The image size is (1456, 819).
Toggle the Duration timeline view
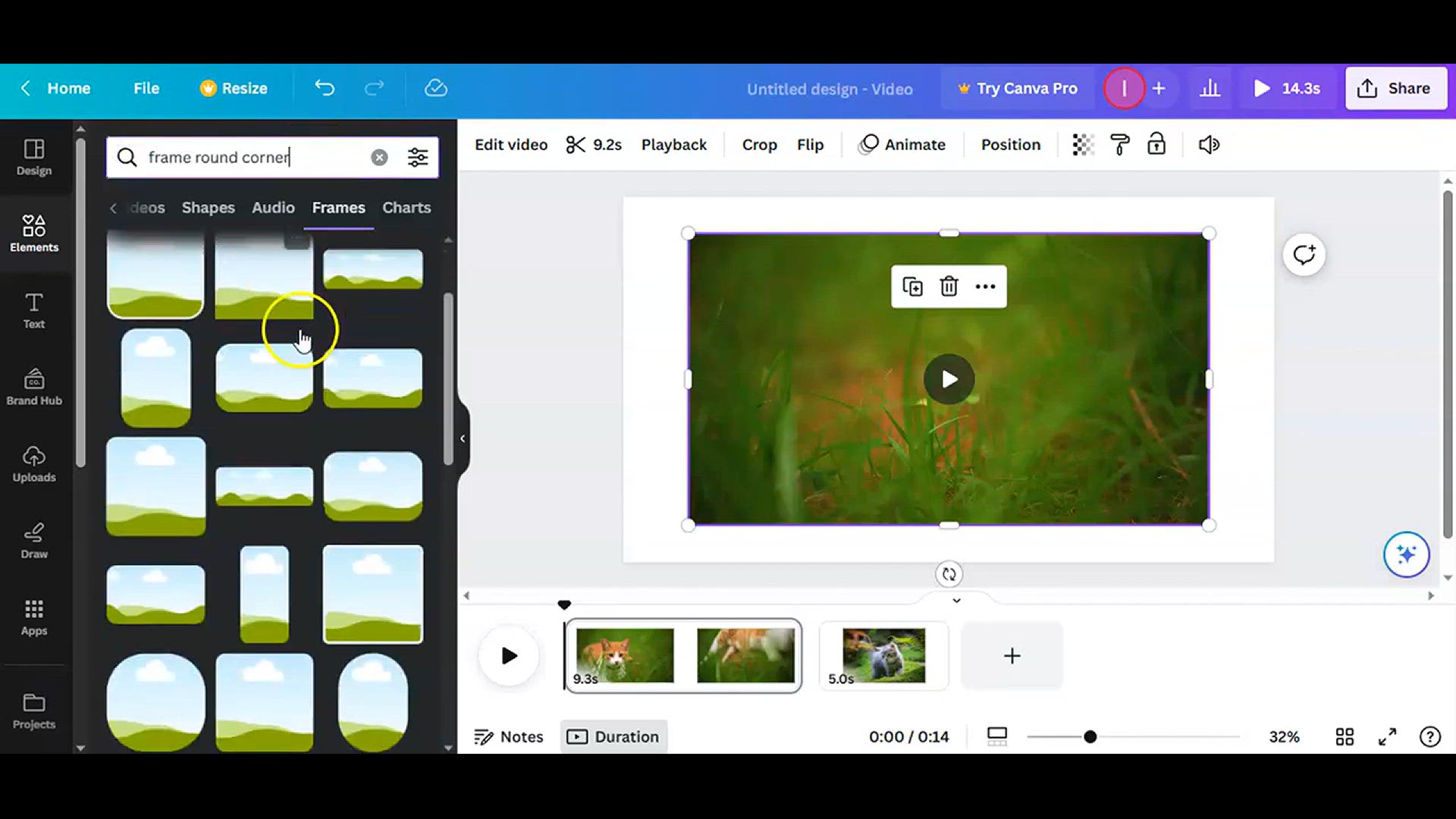point(613,736)
